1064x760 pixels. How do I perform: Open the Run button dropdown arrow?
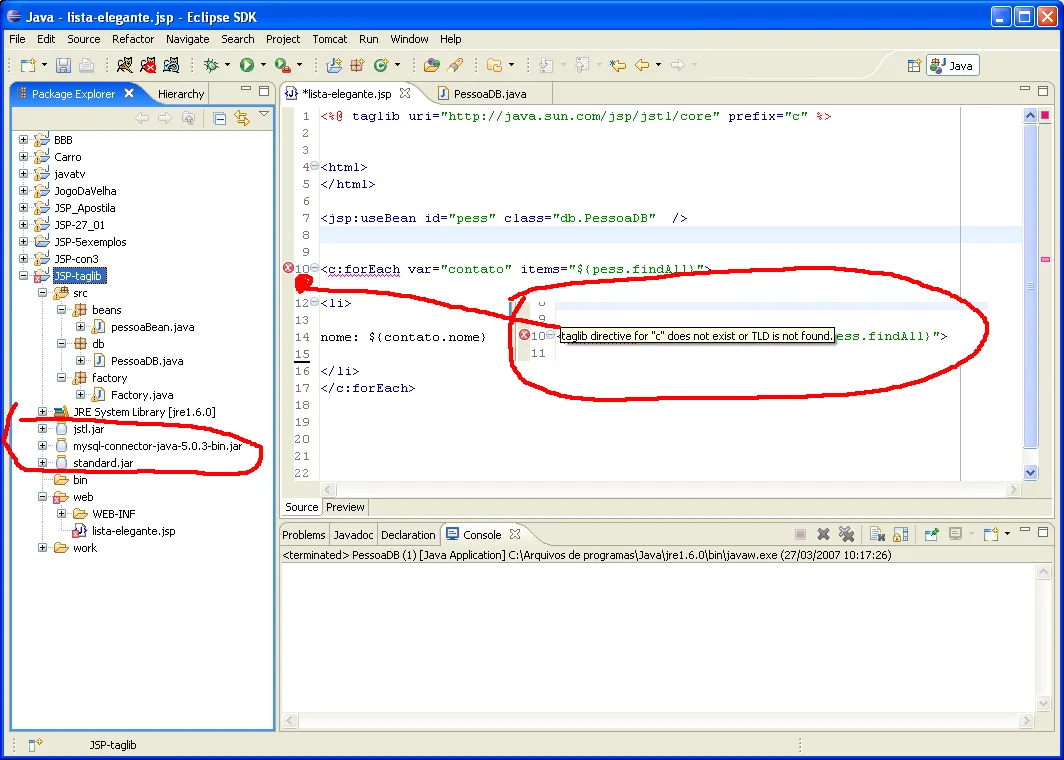264,65
